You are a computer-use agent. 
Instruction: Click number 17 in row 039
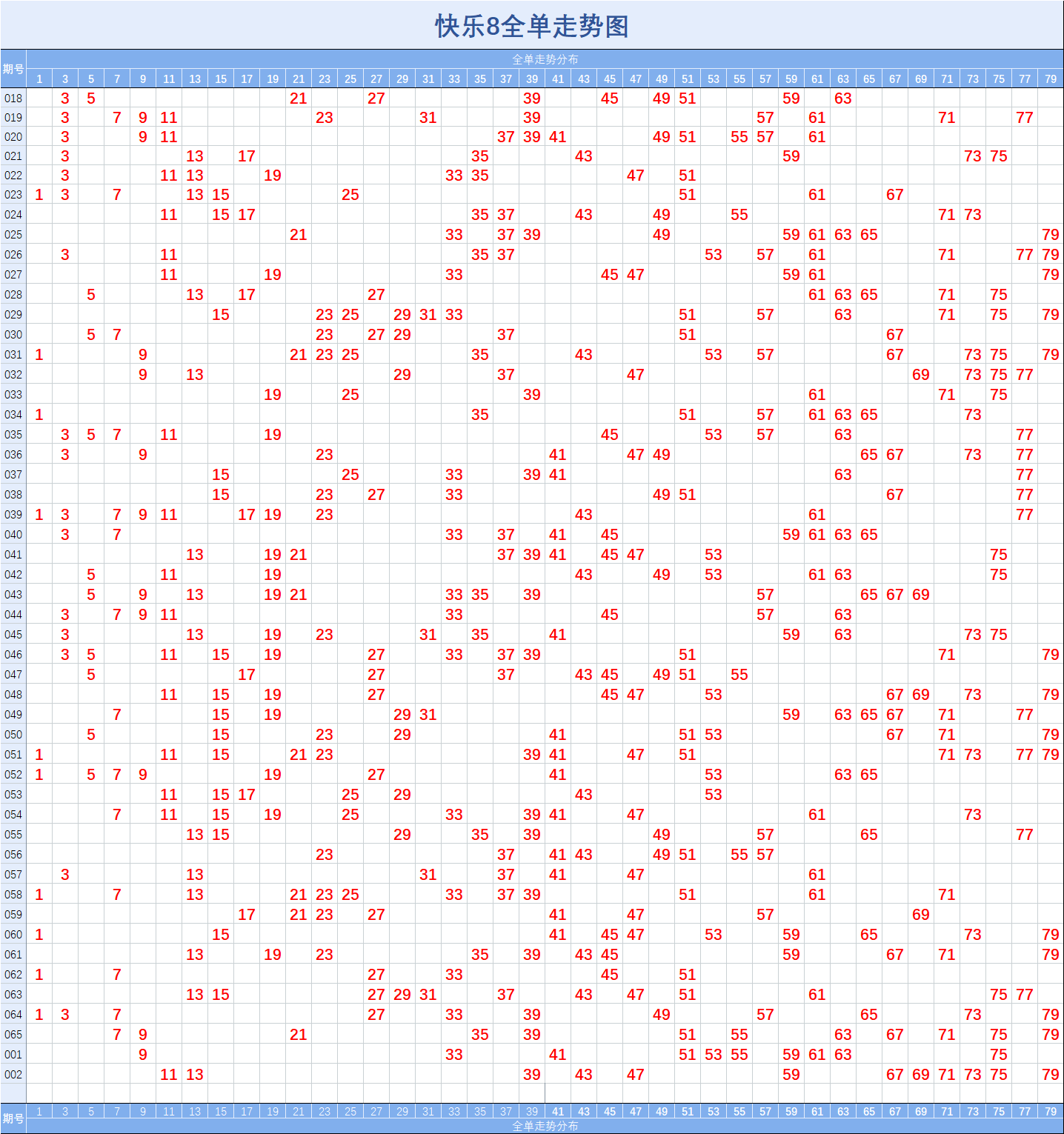pyautogui.click(x=247, y=514)
